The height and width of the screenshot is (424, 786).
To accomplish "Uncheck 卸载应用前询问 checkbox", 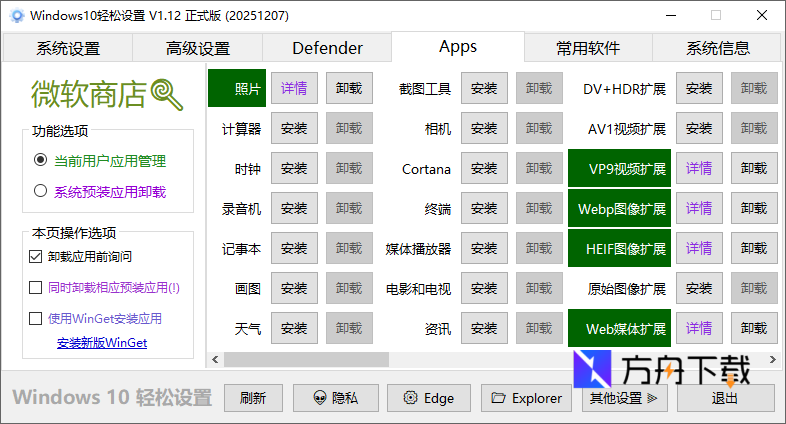I will pyautogui.click(x=36, y=257).
